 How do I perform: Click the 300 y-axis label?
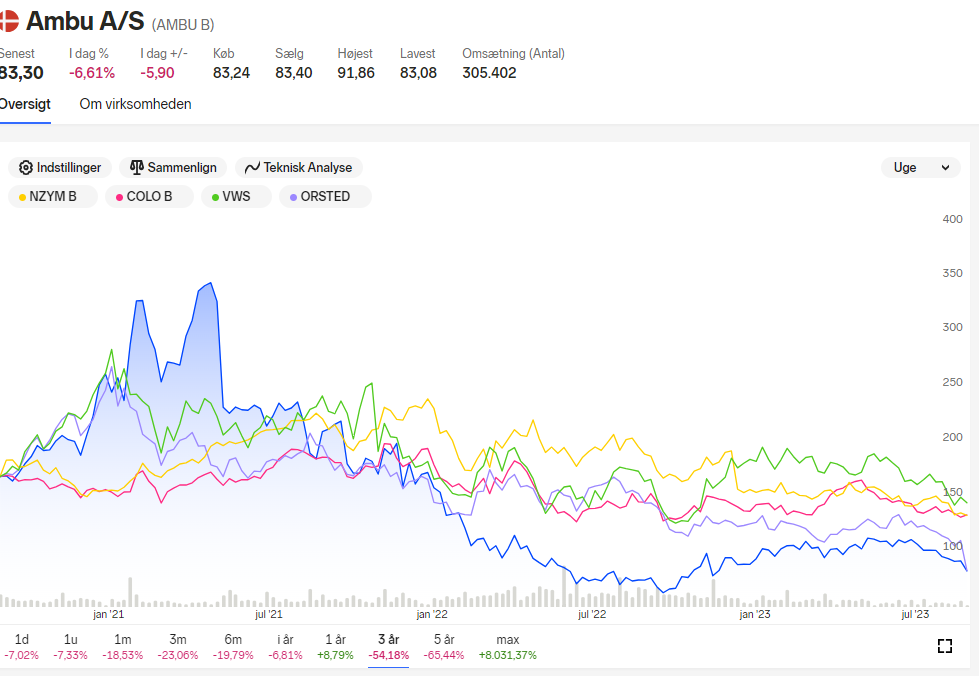click(x=953, y=327)
